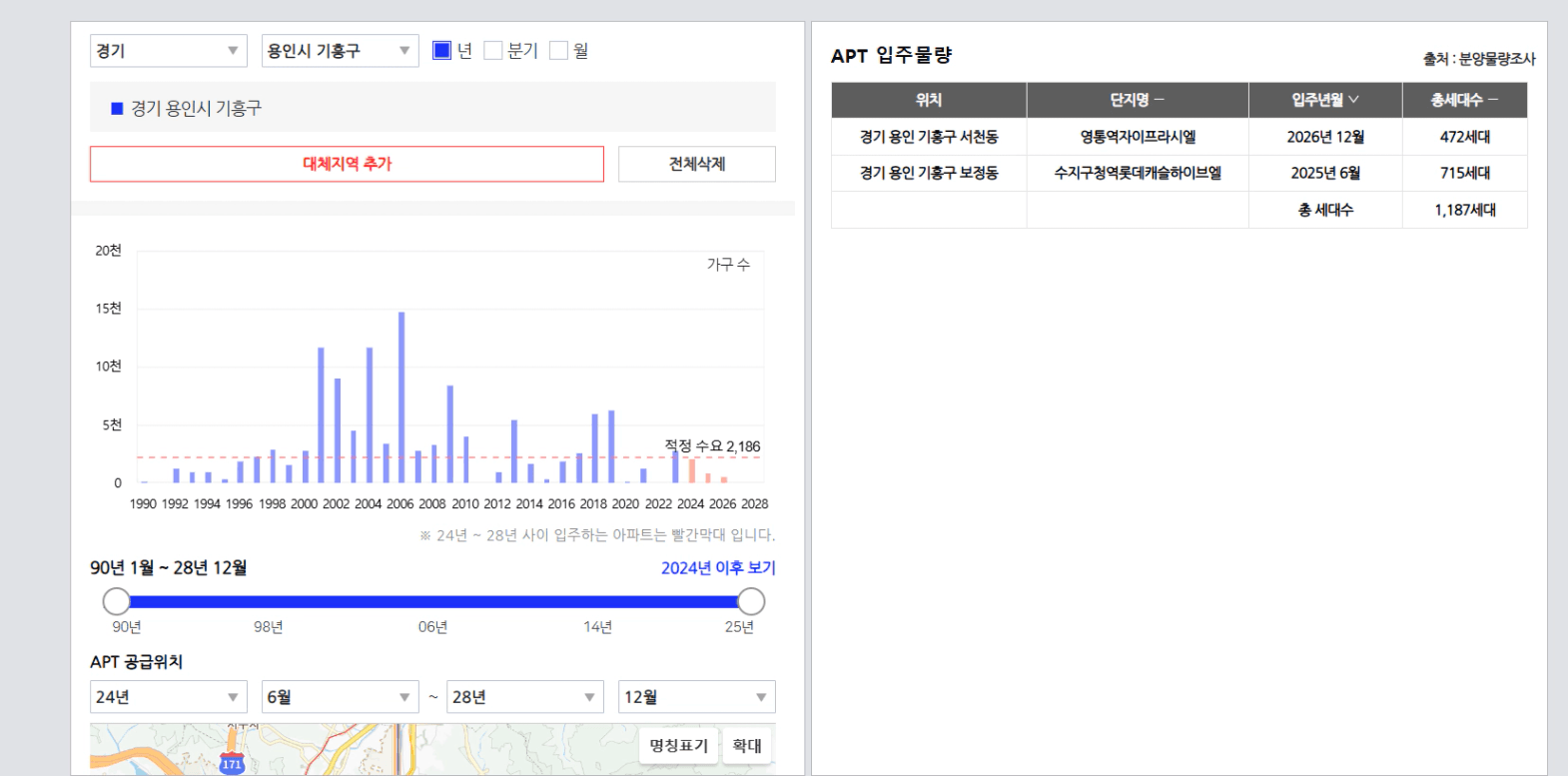Click the 확대 map zoom button
Image resolution: width=1568 pixels, height=776 pixels.
pyautogui.click(x=747, y=746)
